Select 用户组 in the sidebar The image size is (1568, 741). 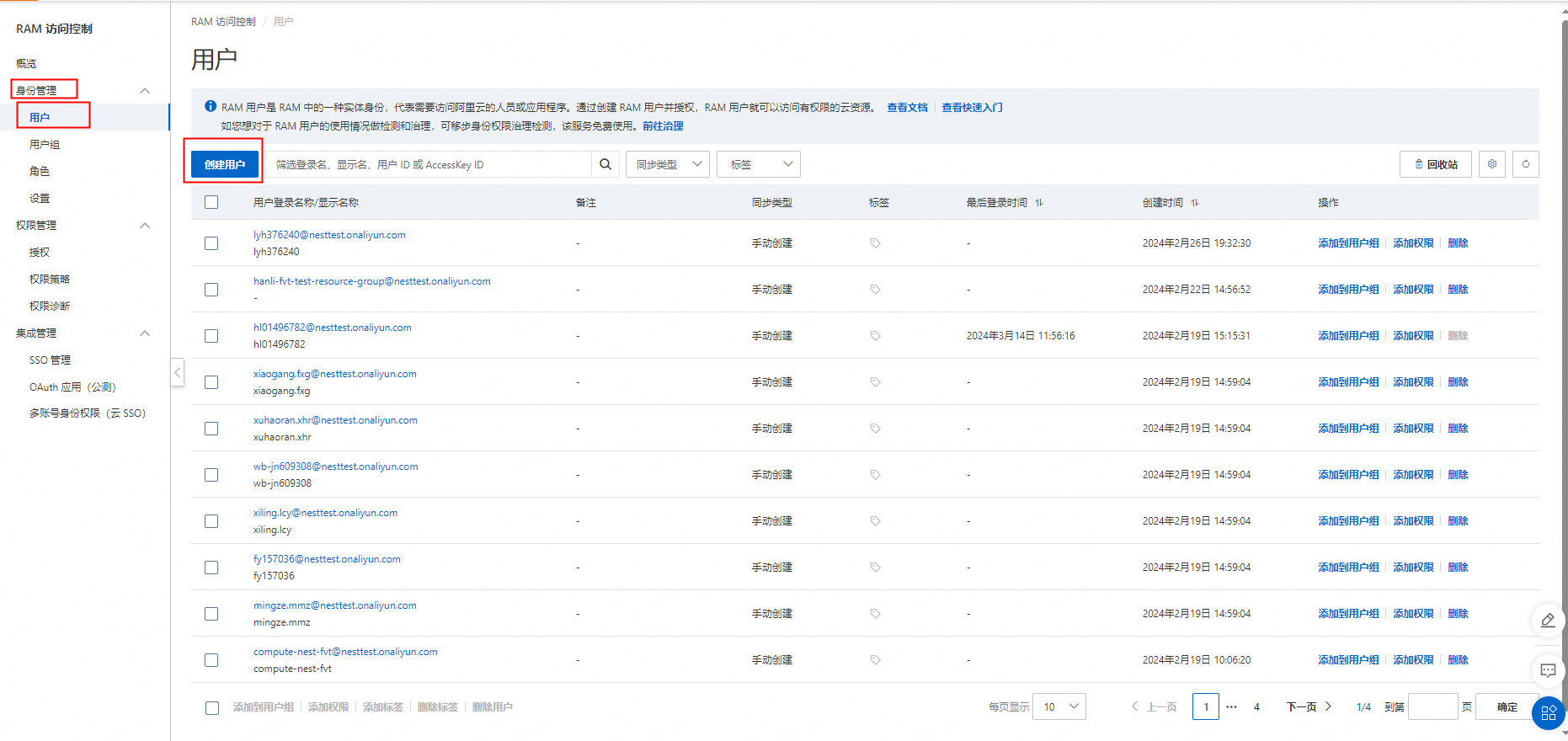[x=45, y=144]
